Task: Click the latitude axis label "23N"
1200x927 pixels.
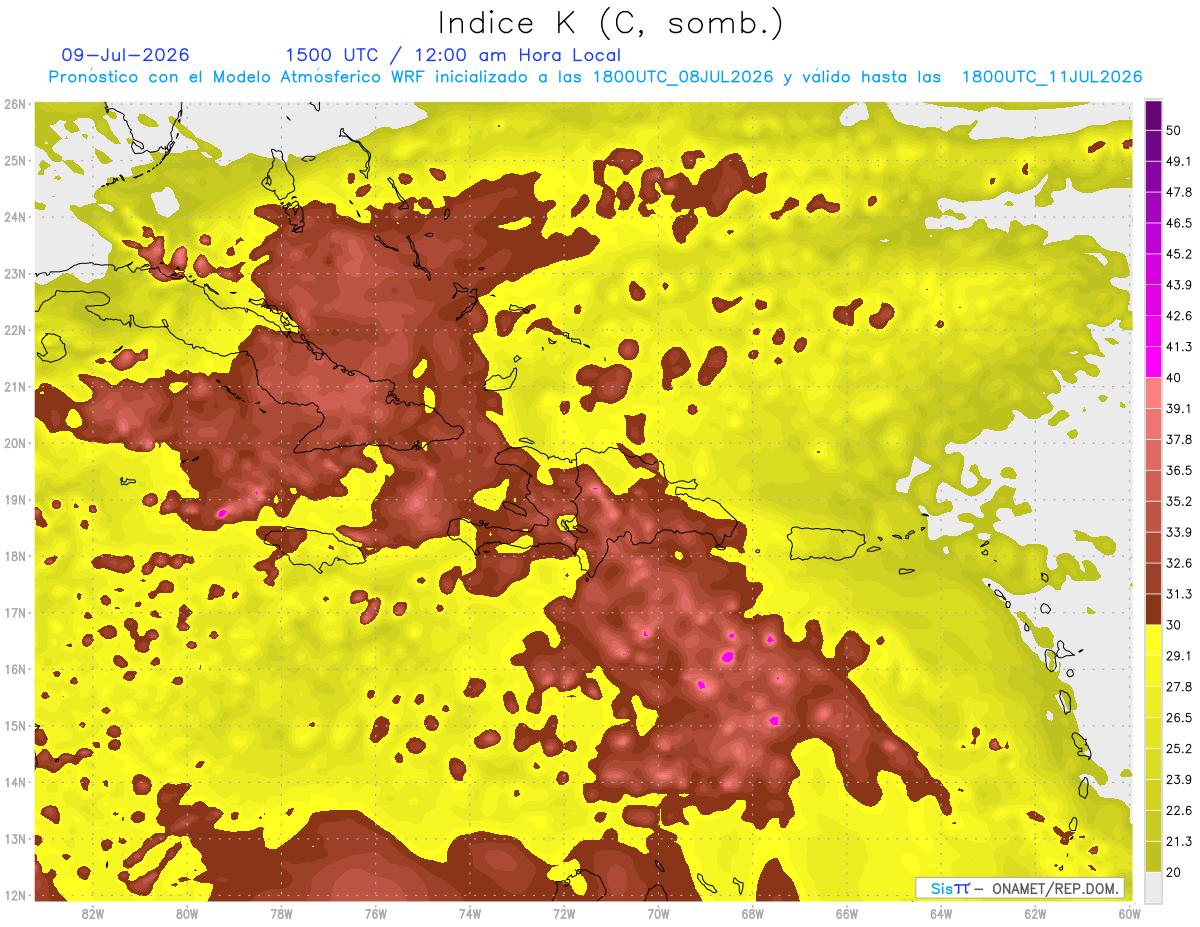Action: (14, 274)
